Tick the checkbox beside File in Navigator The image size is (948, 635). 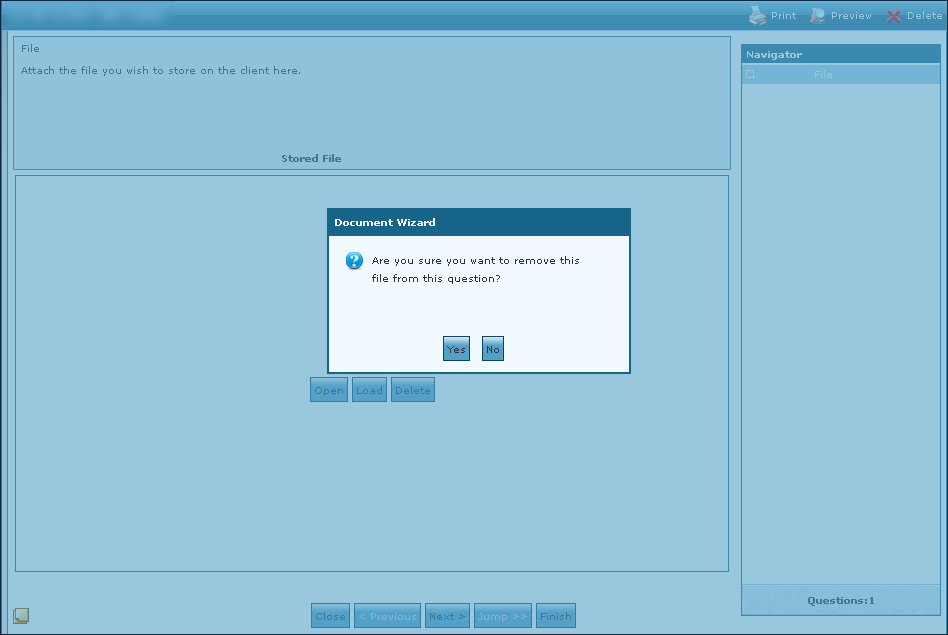pyautogui.click(x=750, y=74)
